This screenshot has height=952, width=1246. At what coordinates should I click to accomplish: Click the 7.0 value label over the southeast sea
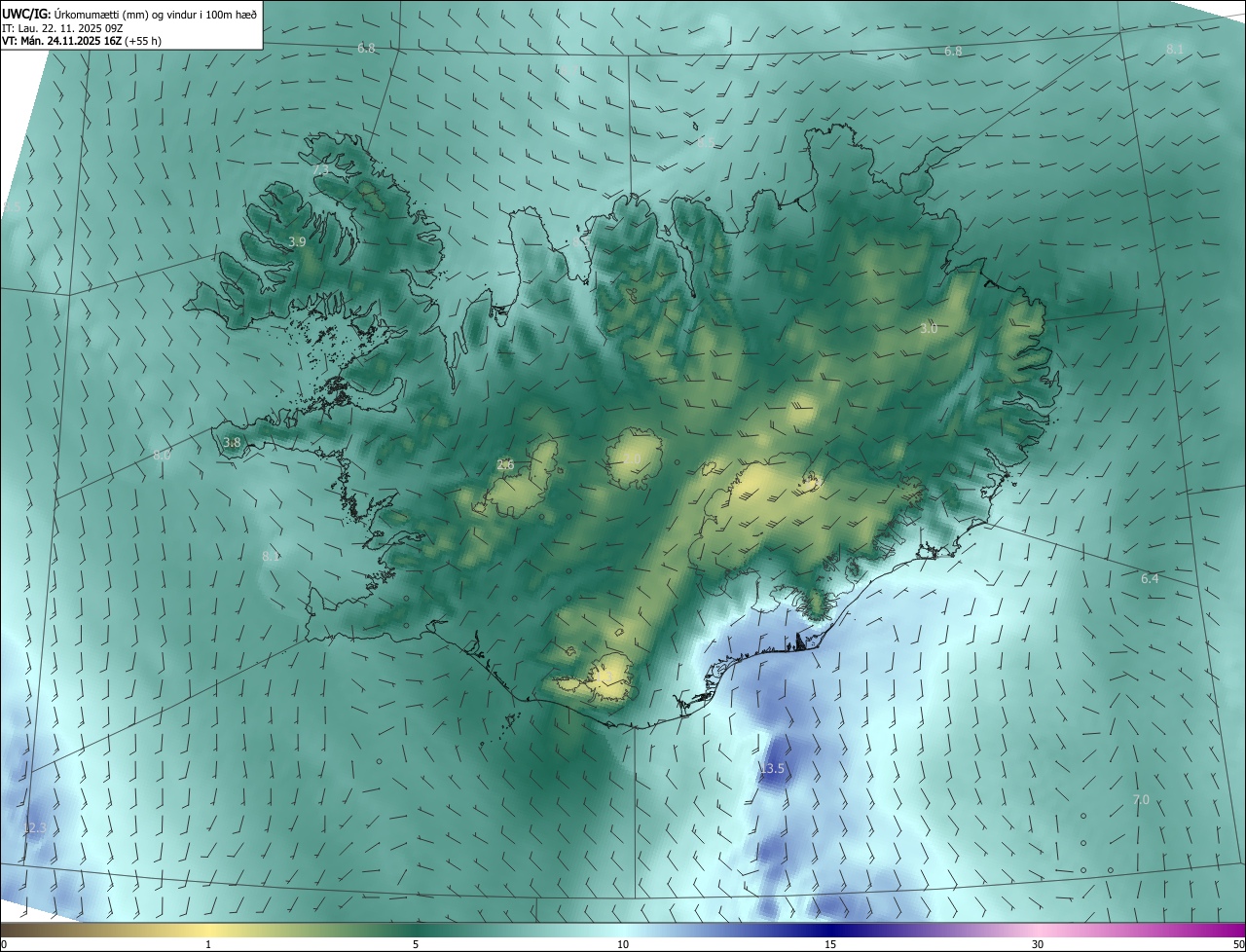point(1141,799)
